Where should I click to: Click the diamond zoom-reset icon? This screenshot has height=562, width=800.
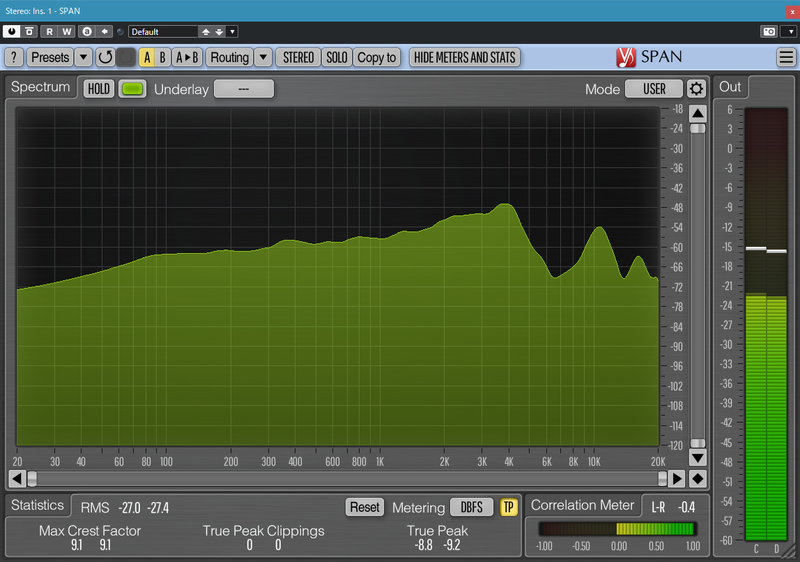[x=697, y=478]
